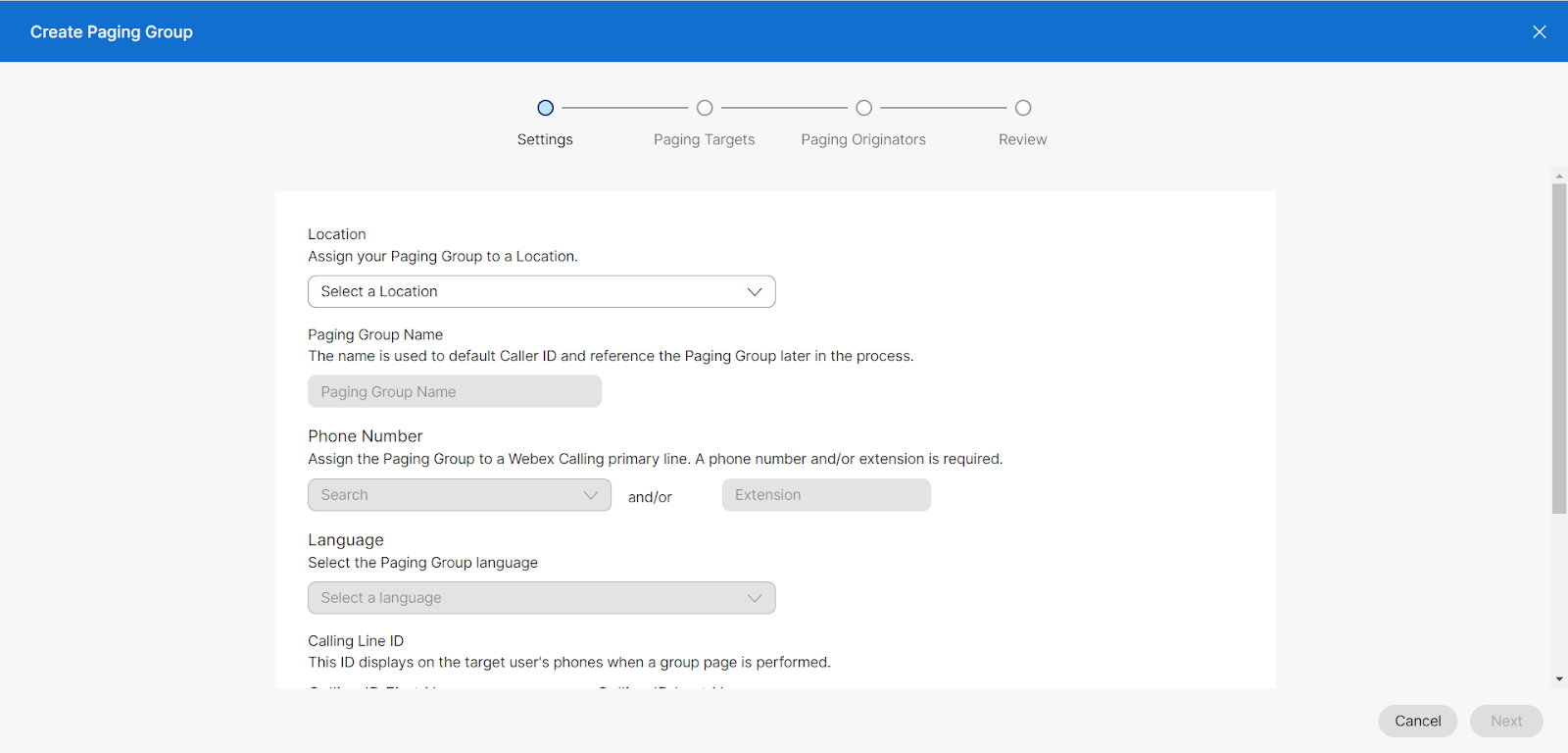
Task: Click 'Assign your Paging Group to a Location.' text
Action: (443, 256)
